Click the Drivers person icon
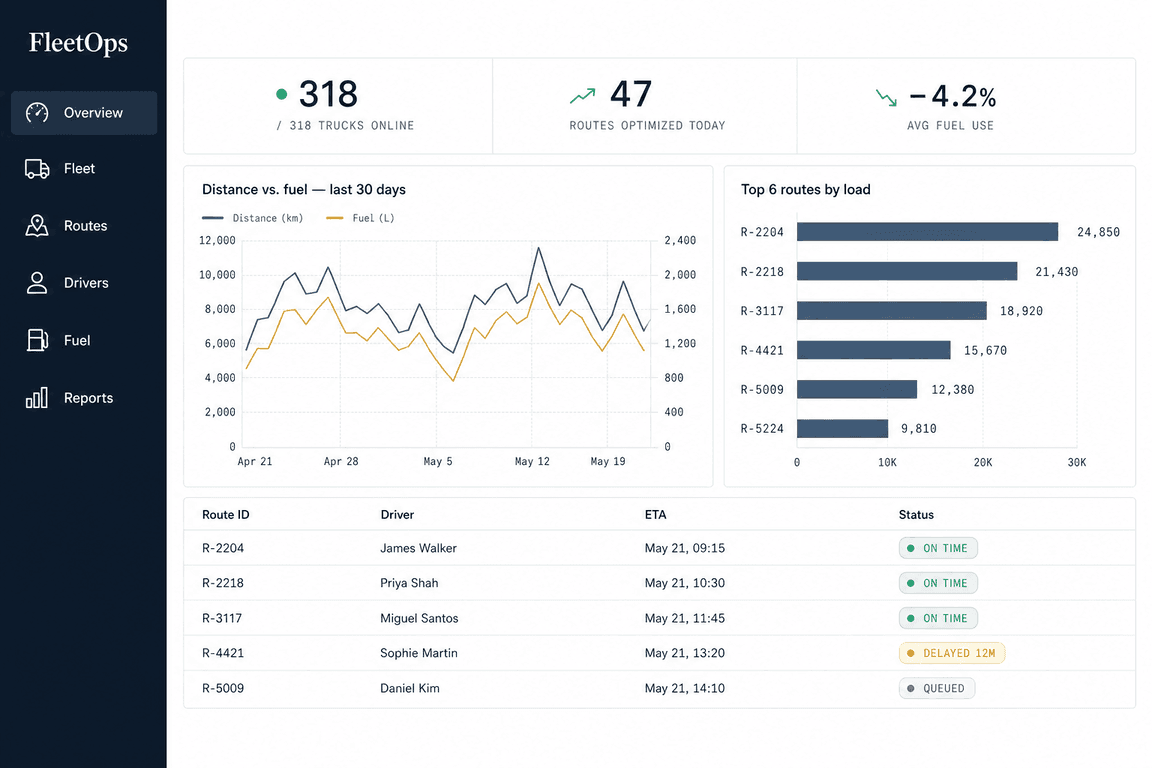 [37, 283]
